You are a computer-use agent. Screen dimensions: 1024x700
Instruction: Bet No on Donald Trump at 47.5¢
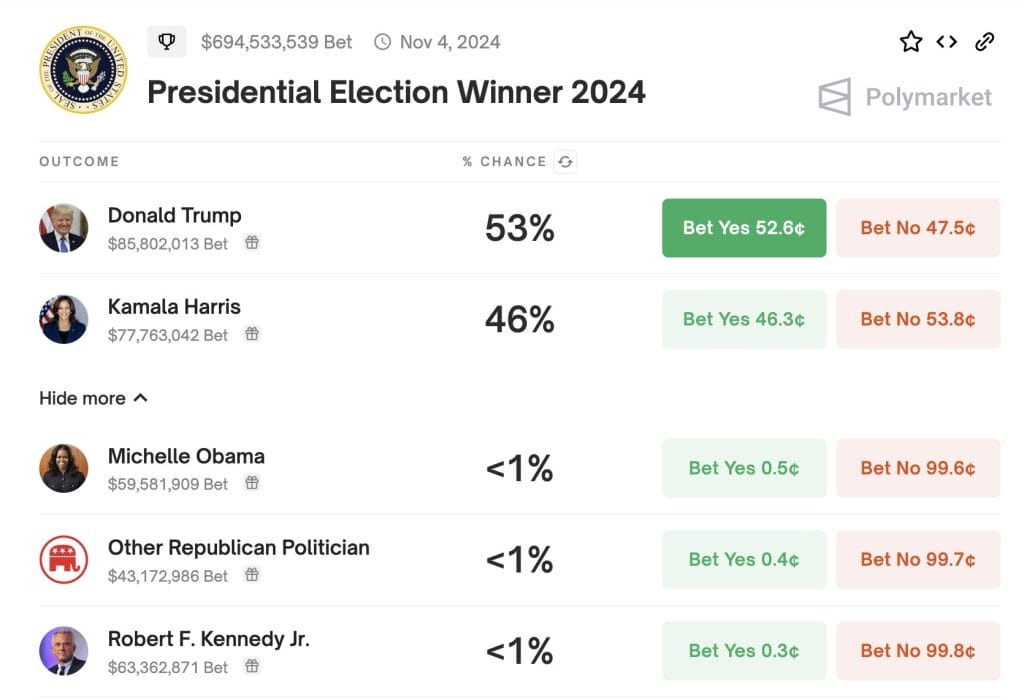(x=918, y=228)
